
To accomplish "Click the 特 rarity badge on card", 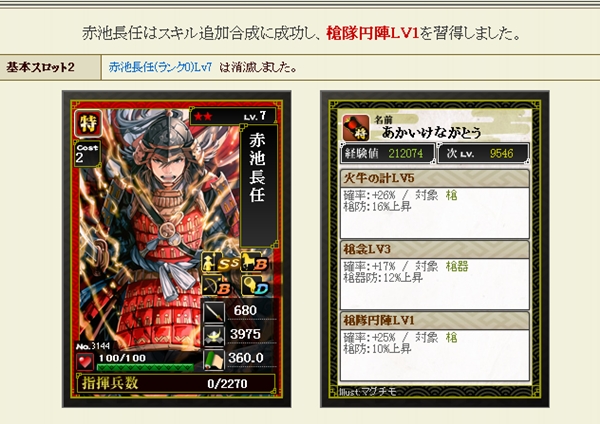I will [x=88, y=123].
